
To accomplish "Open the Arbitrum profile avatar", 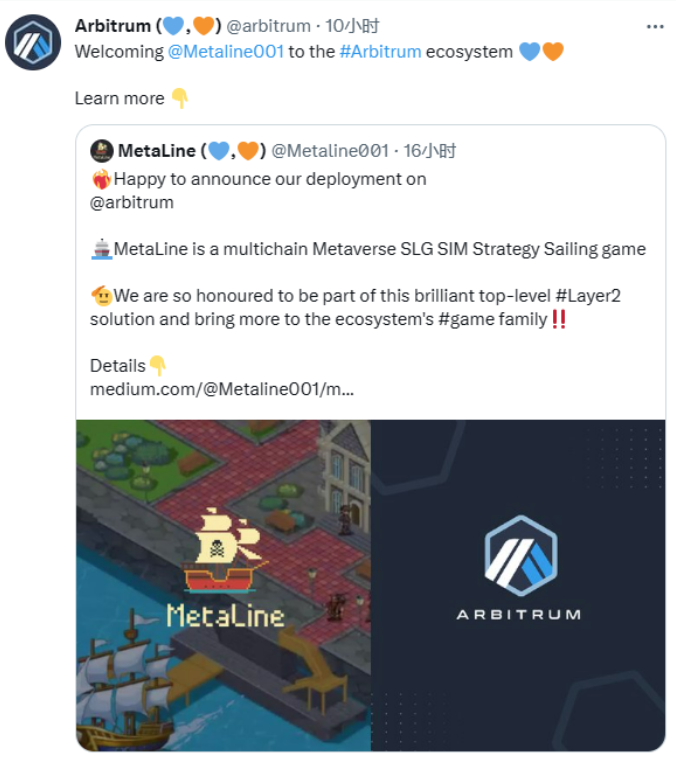I will click(x=33, y=42).
